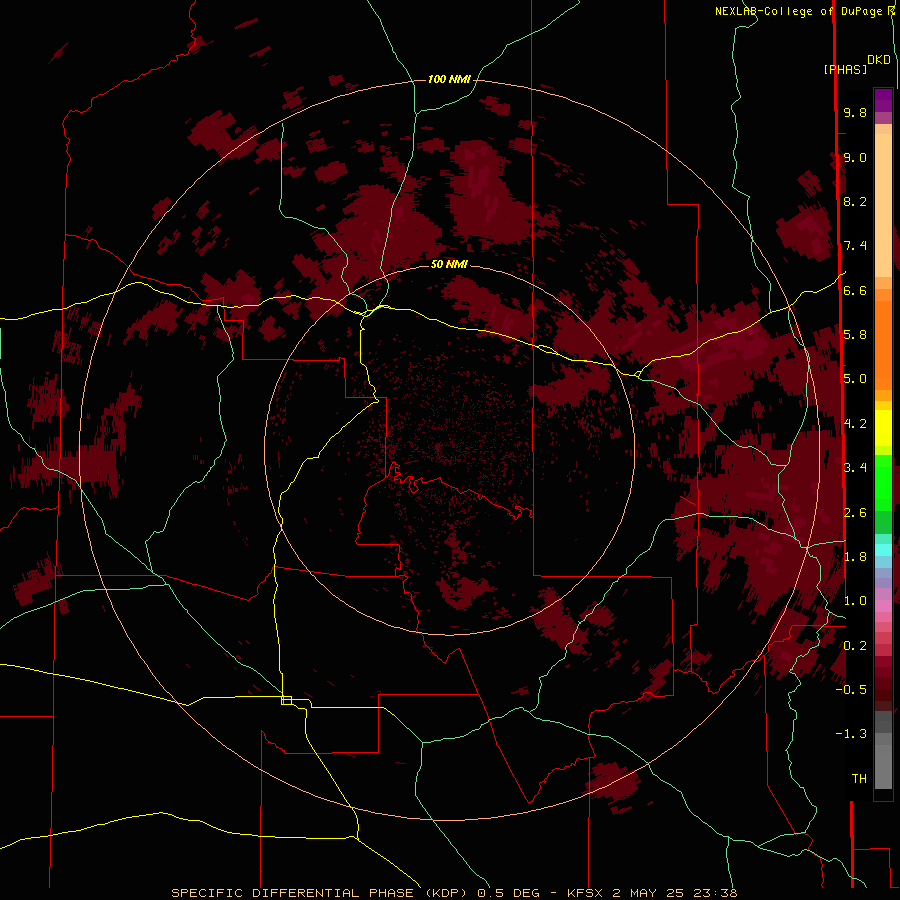This screenshot has width=900, height=900.
Task: Click the 5.8 scale value
Action: (855, 335)
